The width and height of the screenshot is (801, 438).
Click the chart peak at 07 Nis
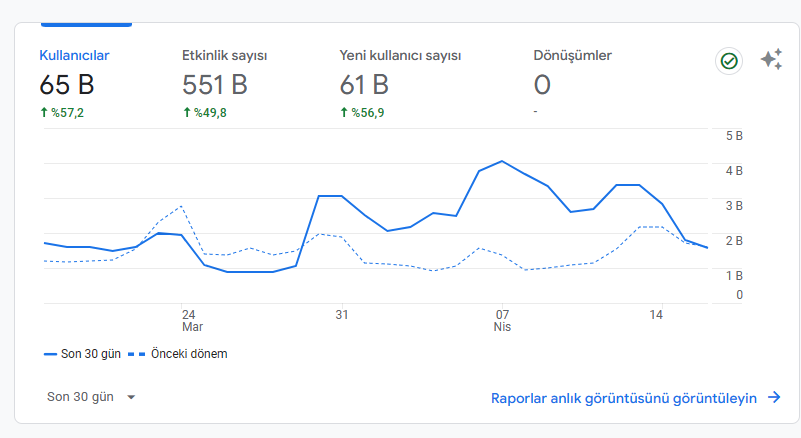tap(502, 161)
